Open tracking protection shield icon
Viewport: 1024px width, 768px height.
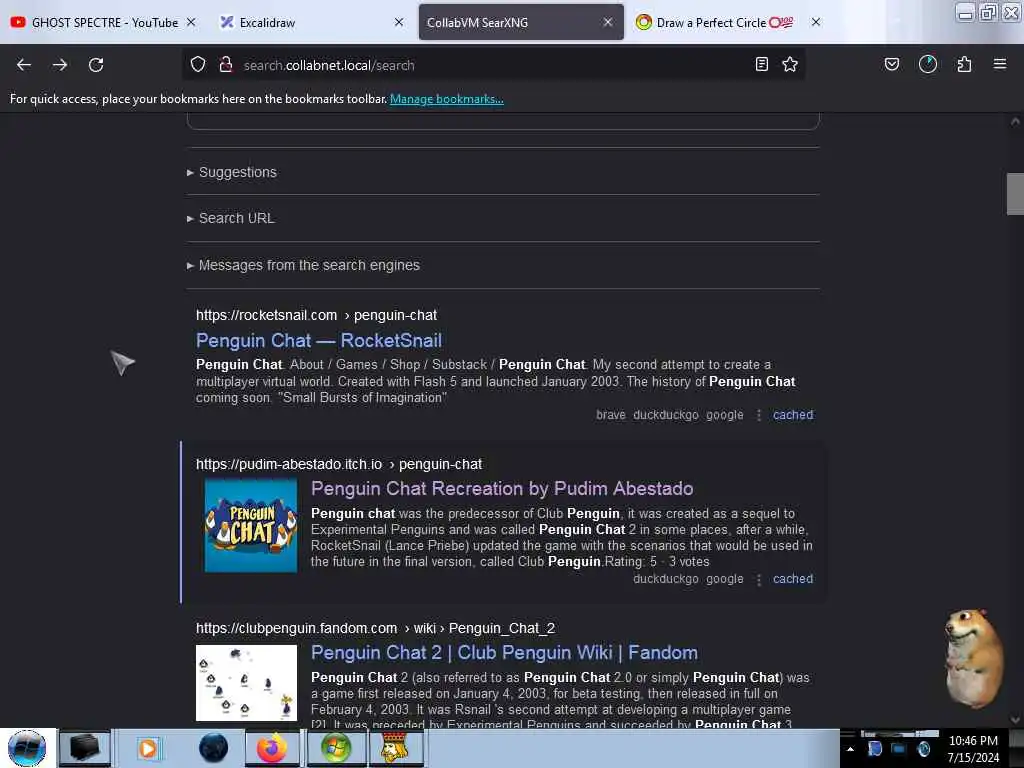pos(198,65)
